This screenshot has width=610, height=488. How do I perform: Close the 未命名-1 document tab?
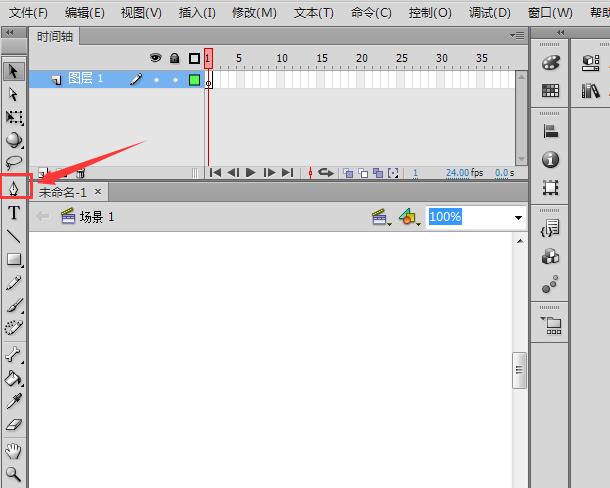98,191
